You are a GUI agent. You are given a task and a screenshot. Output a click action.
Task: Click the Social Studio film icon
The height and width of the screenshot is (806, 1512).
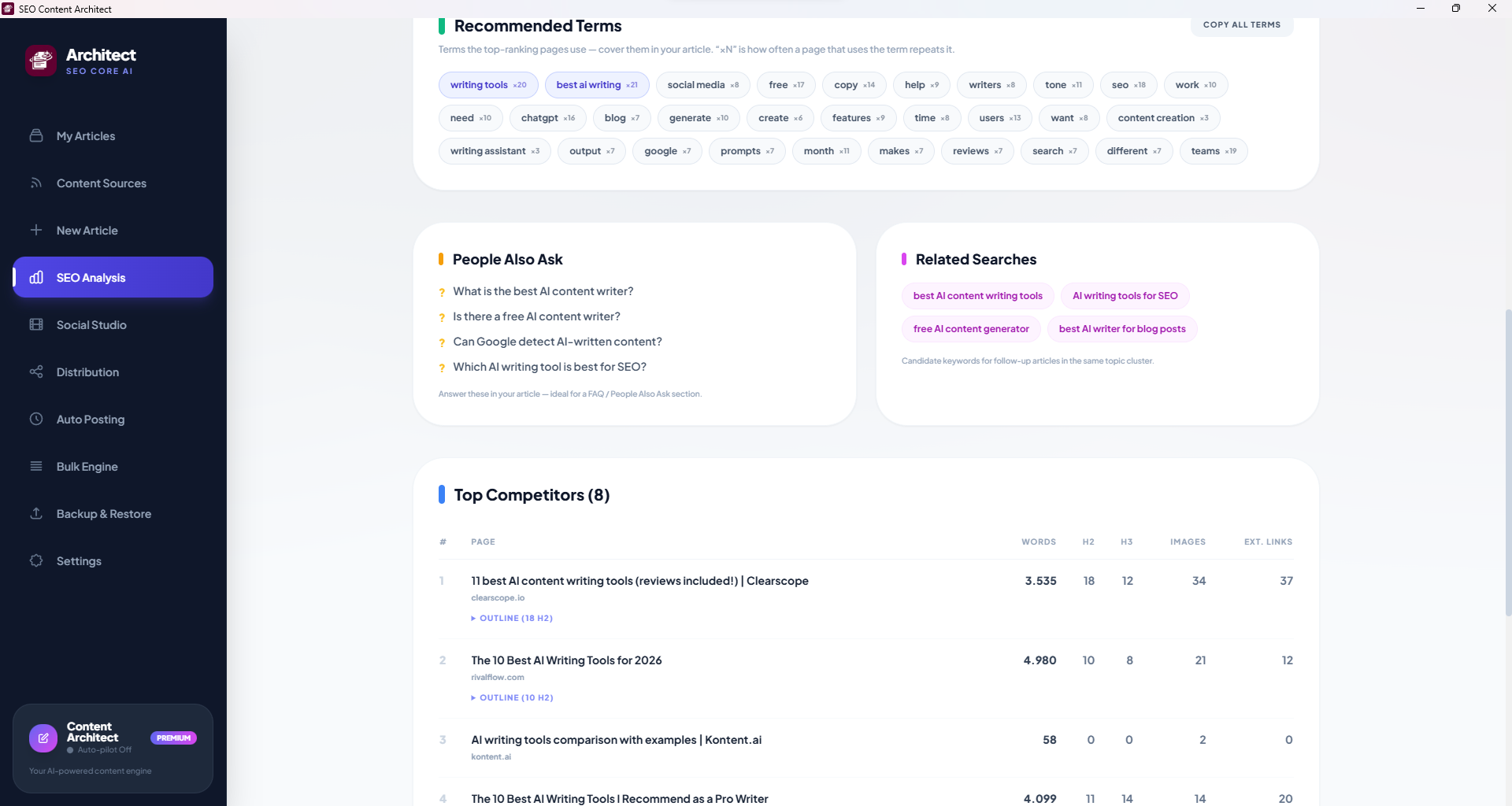[x=36, y=324]
